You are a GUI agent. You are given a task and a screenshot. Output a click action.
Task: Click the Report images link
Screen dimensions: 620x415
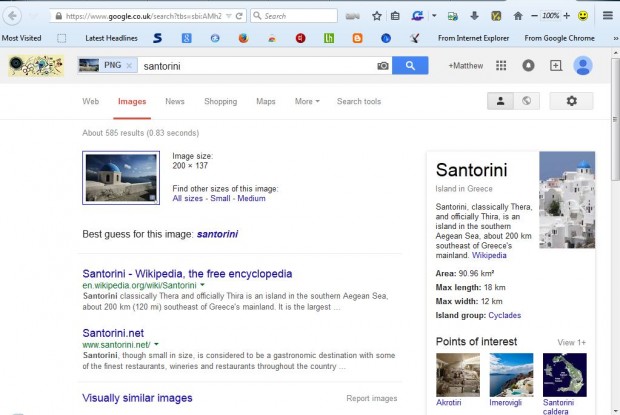(x=372, y=398)
